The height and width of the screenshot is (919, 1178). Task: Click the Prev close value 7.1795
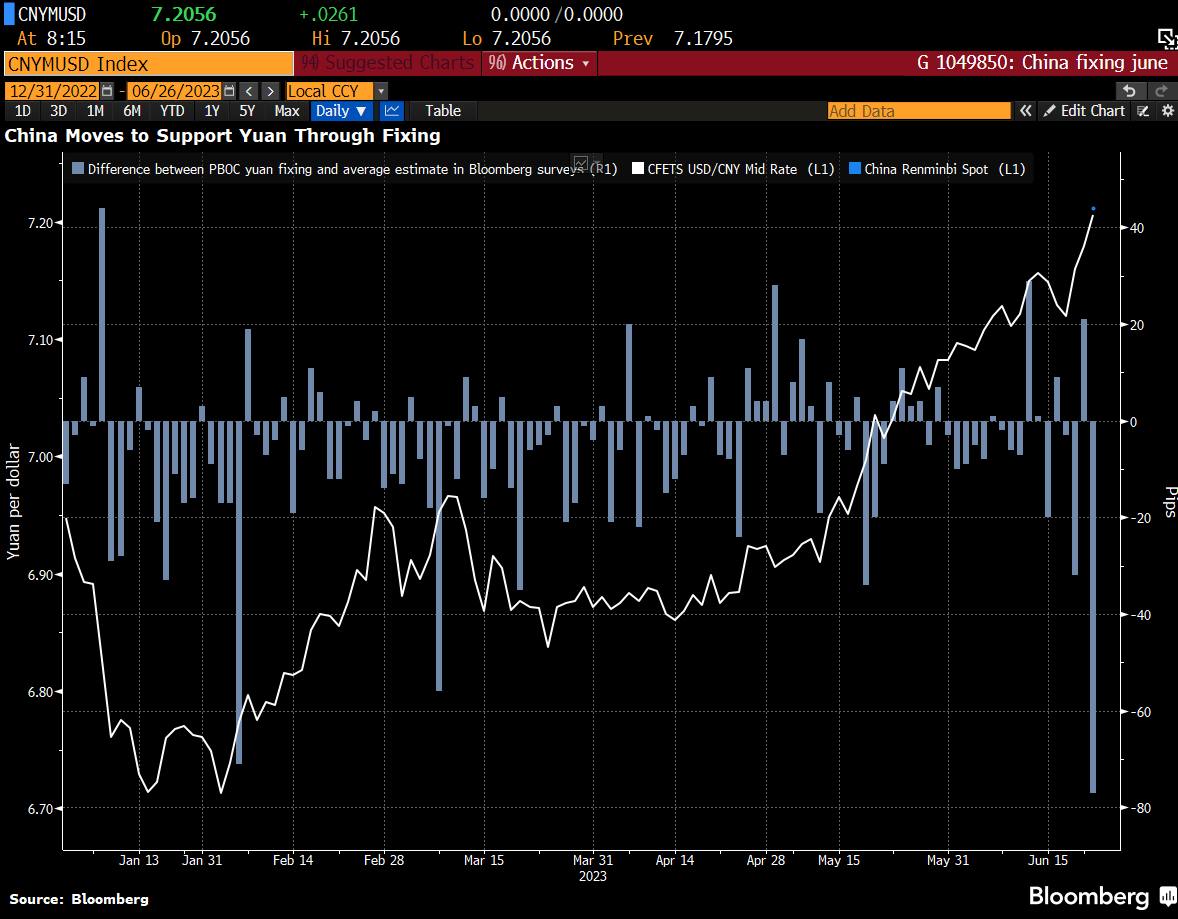[x=703, y=38]
